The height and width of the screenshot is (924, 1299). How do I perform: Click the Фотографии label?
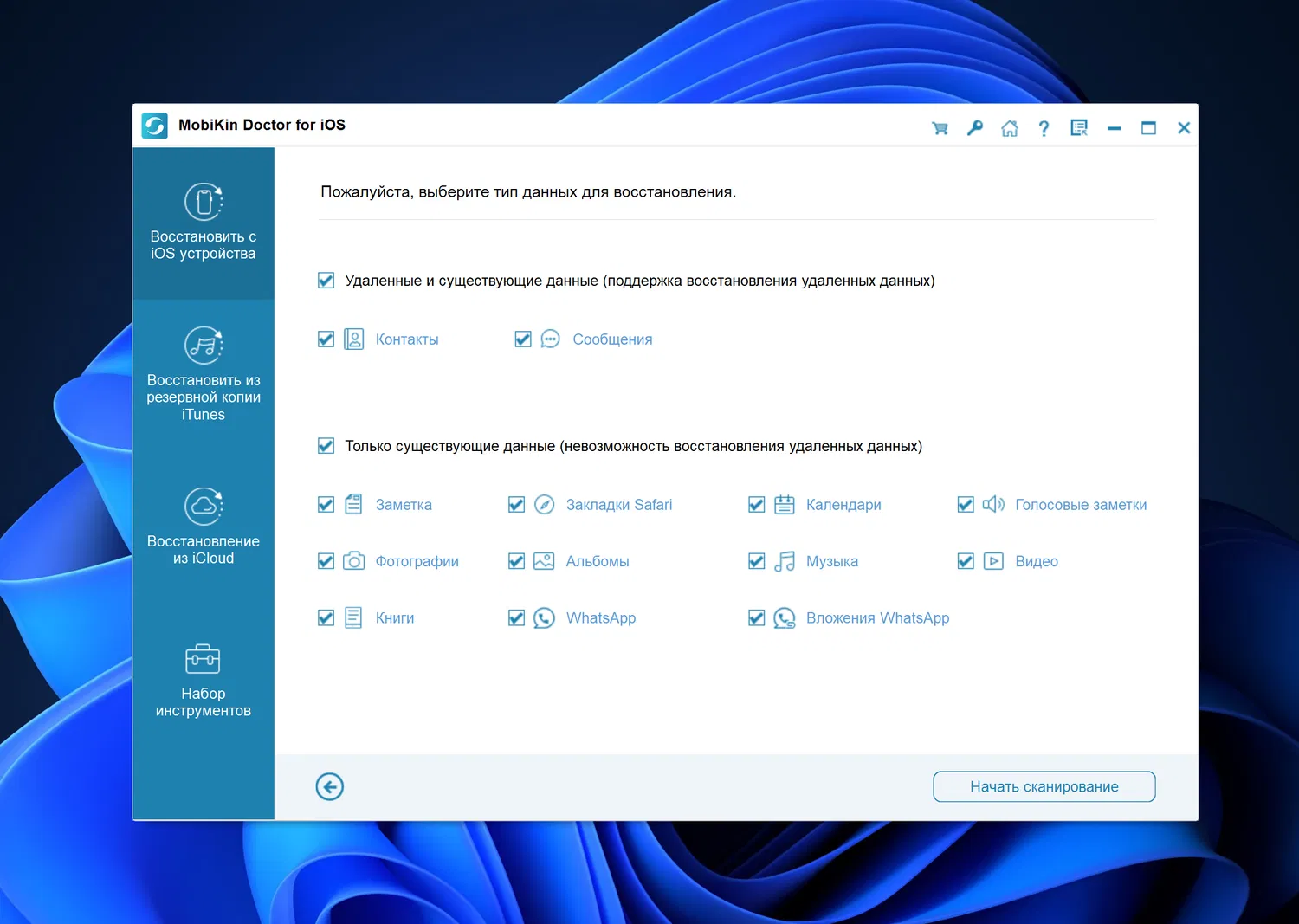417,561
